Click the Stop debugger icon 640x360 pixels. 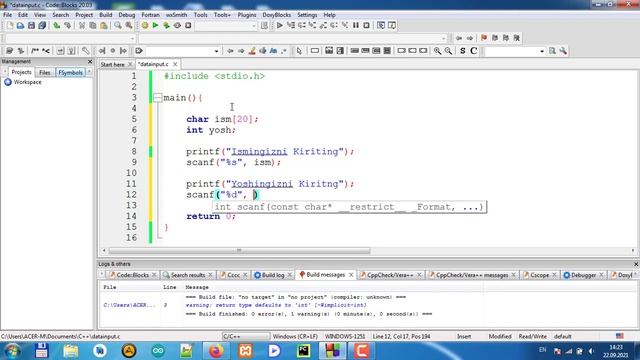[x=367, y=26]
